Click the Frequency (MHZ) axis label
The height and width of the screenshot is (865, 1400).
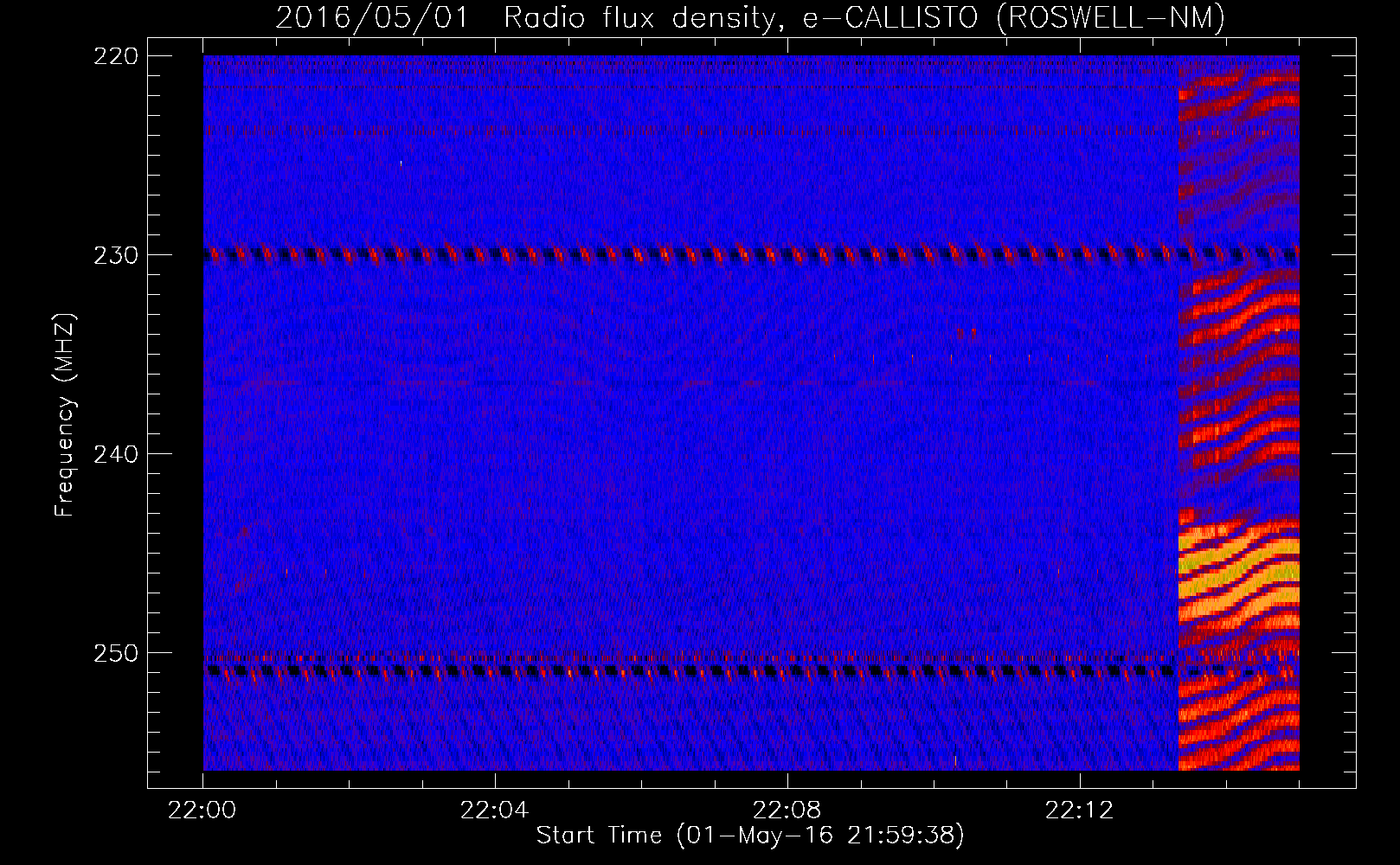[x=65, y=415]
